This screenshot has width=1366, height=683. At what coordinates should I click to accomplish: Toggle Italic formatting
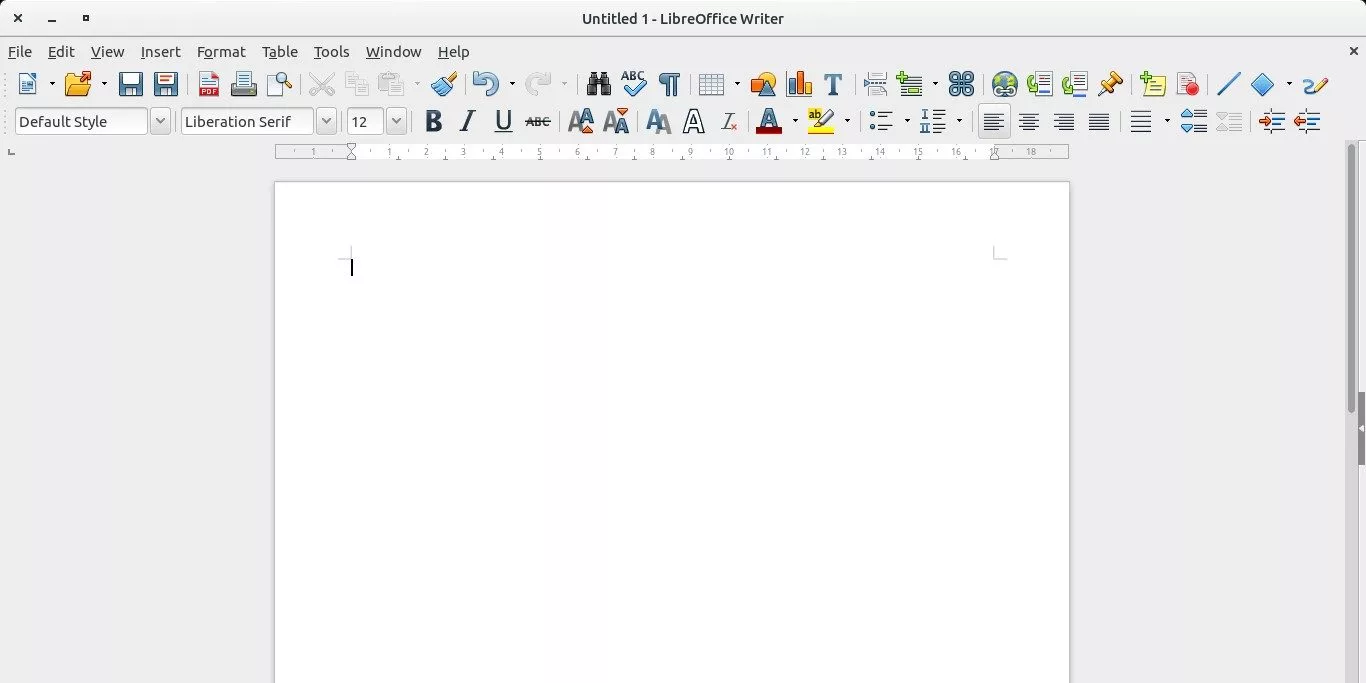467,122
